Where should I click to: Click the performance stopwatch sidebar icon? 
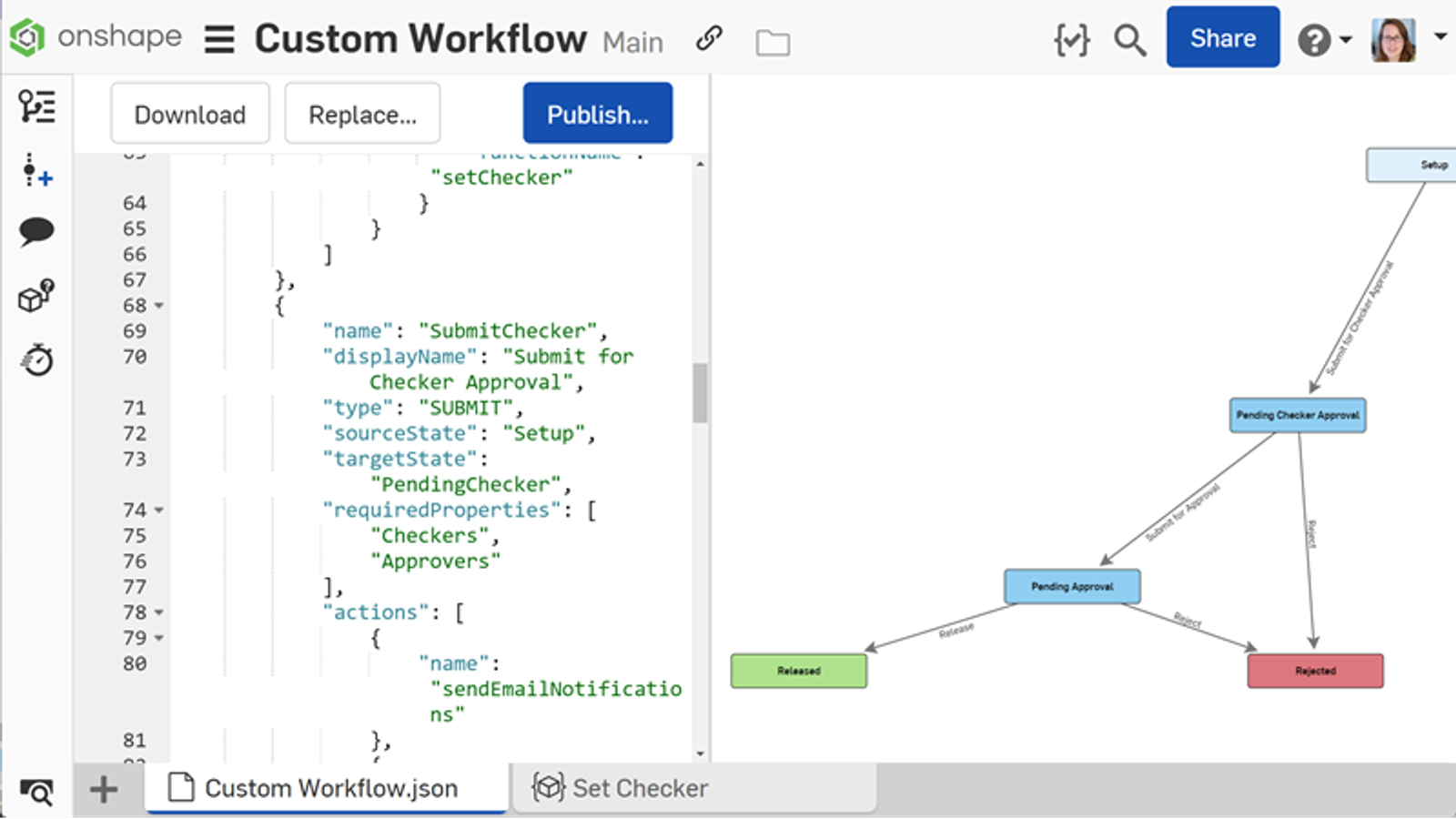point(36,360)
